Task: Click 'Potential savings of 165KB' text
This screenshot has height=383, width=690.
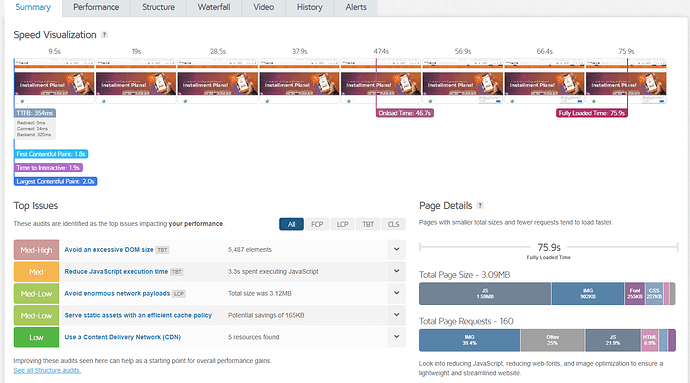Action: (x=266, y=315)
